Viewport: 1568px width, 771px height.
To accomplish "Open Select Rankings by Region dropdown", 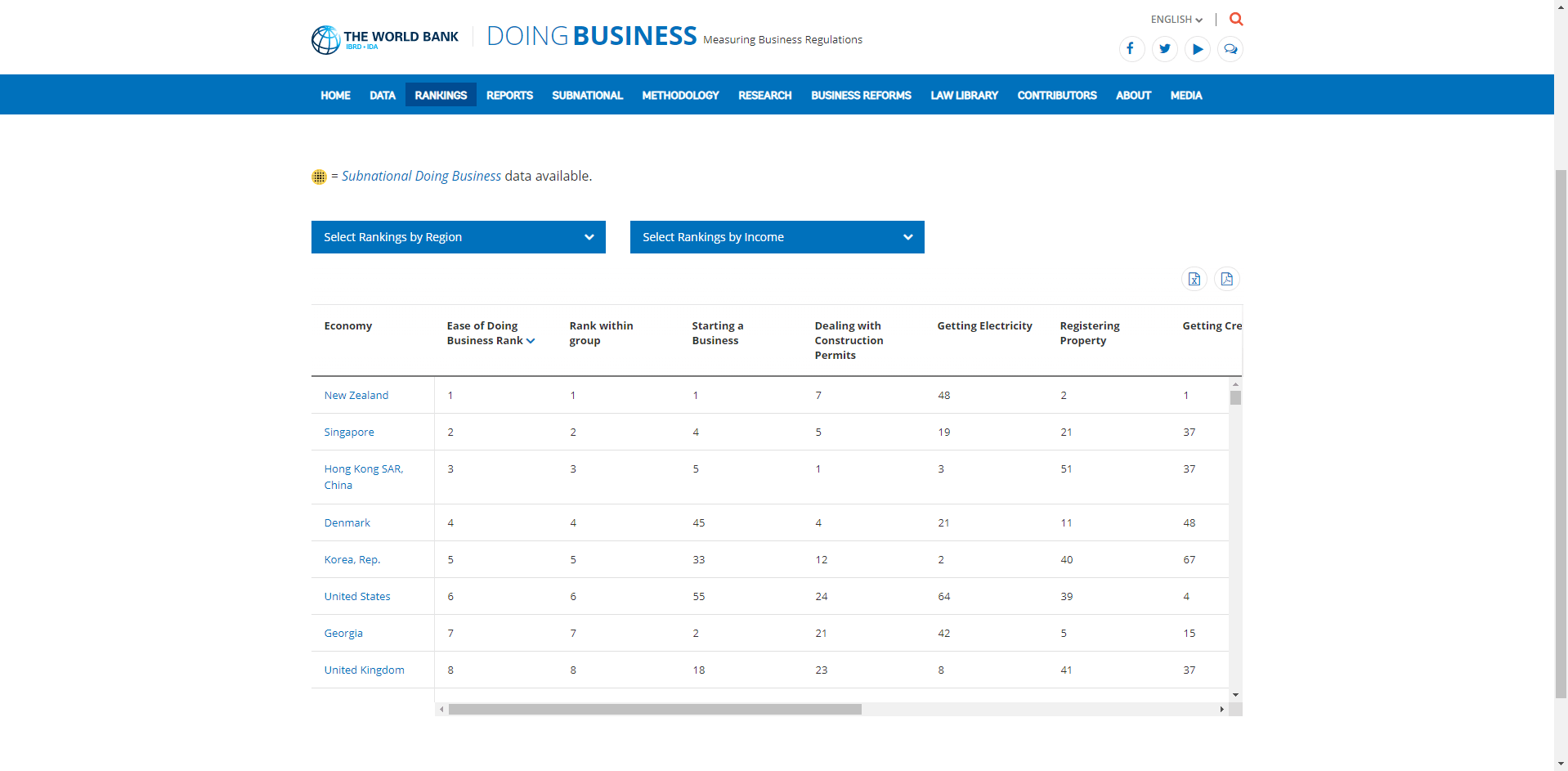I will pyautogui.click(x=459, y=237).
